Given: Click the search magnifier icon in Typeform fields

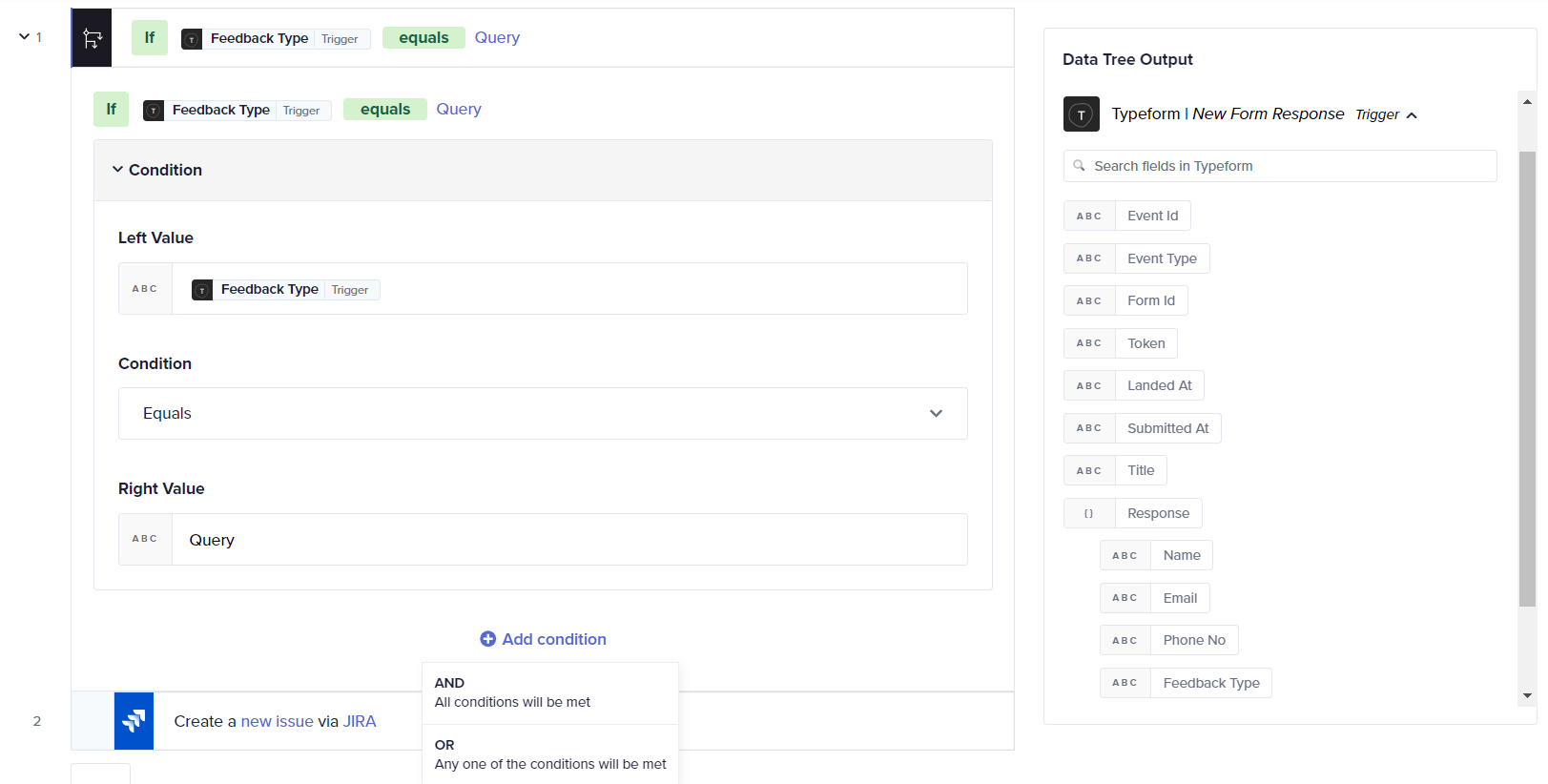Looking at the screenshot, I should [1079, 166].
